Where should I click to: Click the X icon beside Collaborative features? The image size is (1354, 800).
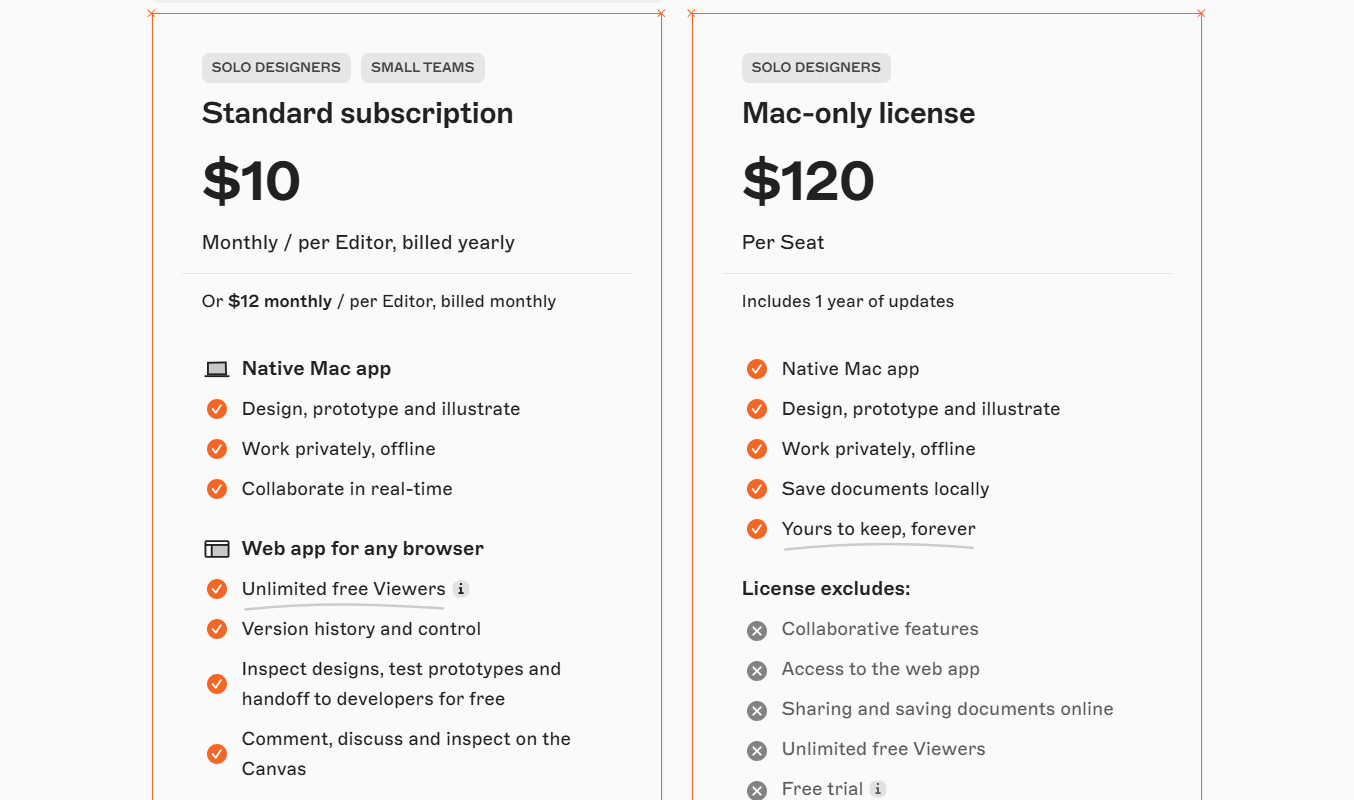click(757, 630)
